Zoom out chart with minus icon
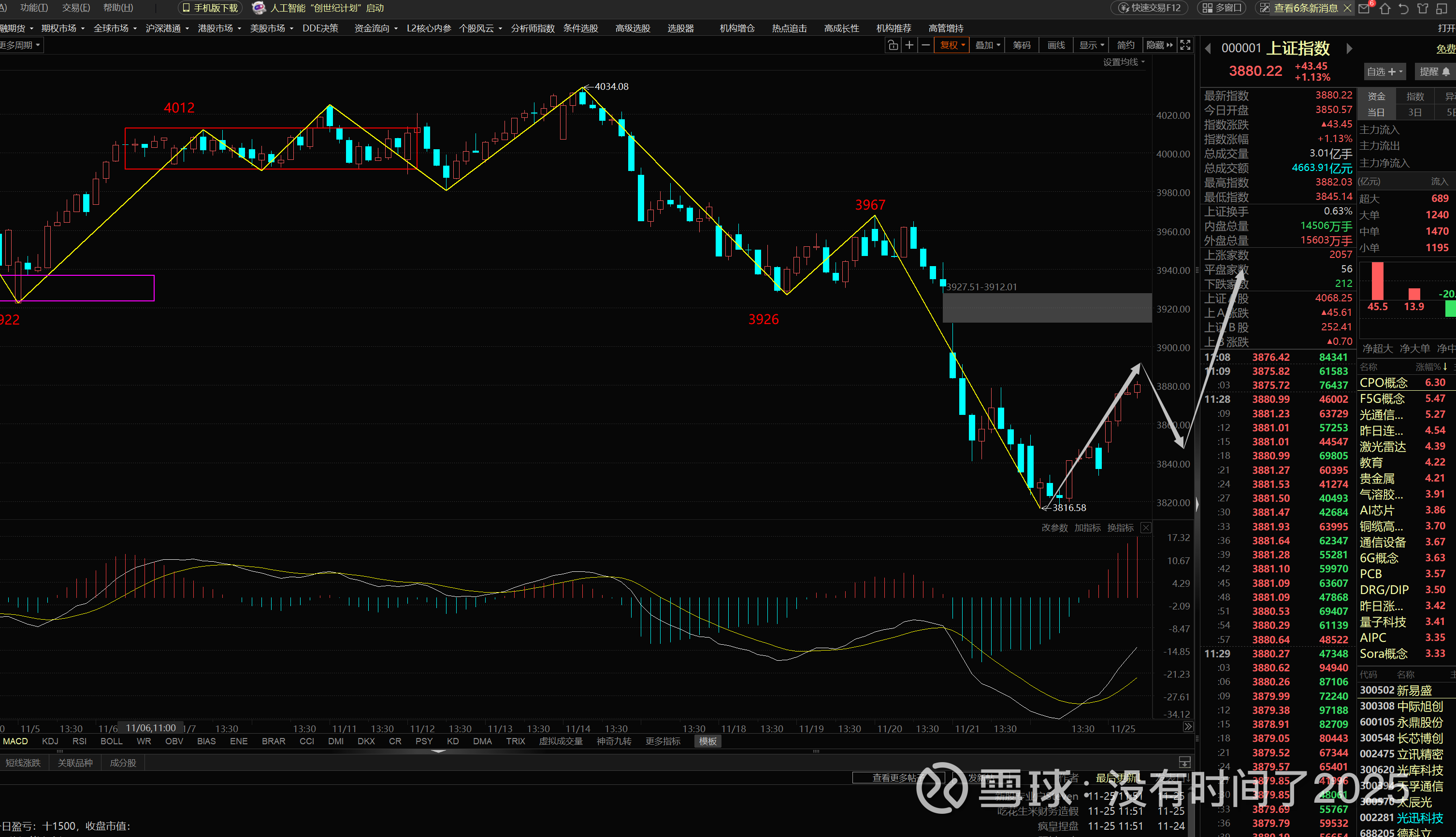This screenshot has width=1456, height=837. coord(925,45)
